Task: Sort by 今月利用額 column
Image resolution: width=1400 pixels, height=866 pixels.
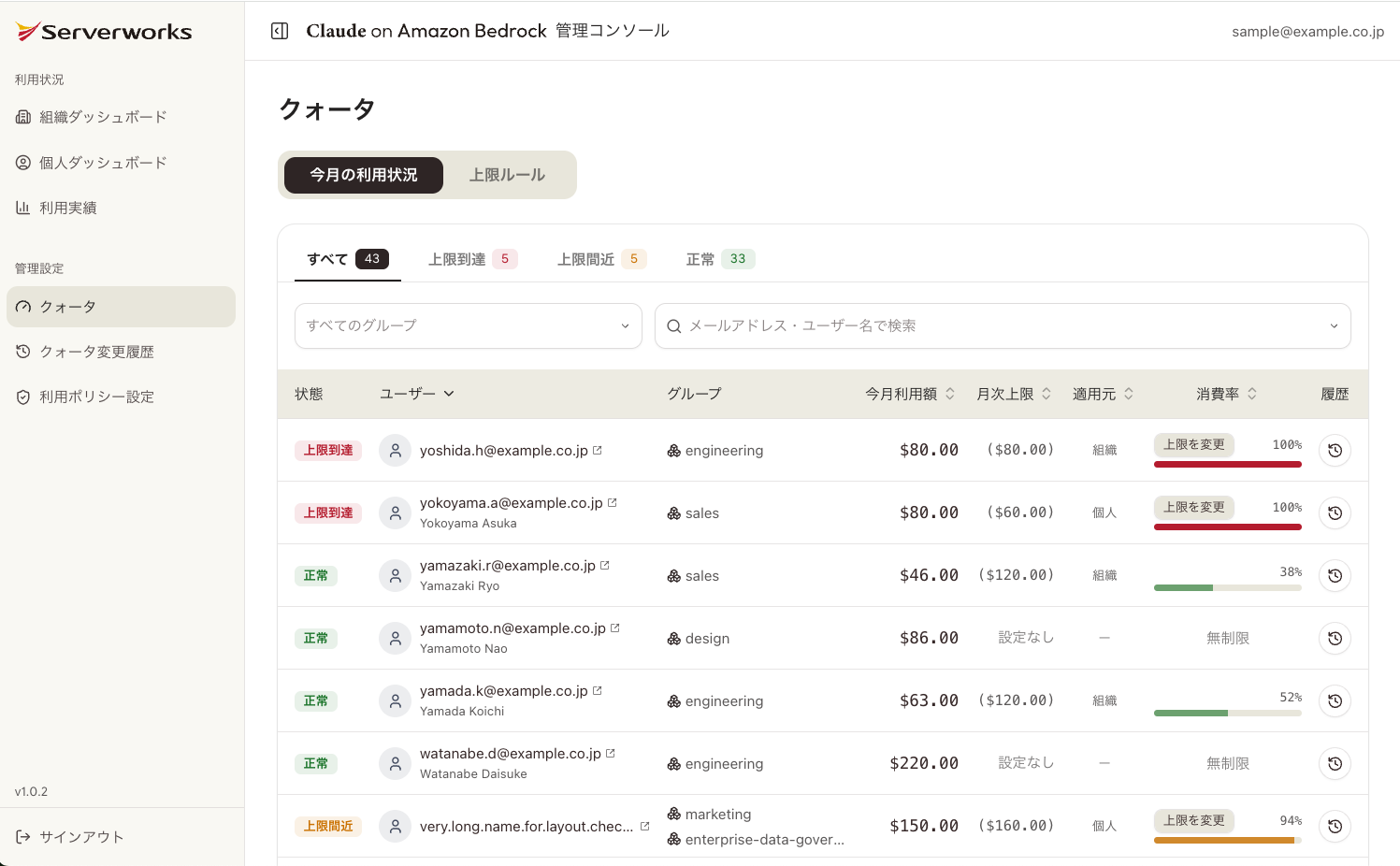Action: 910,394
